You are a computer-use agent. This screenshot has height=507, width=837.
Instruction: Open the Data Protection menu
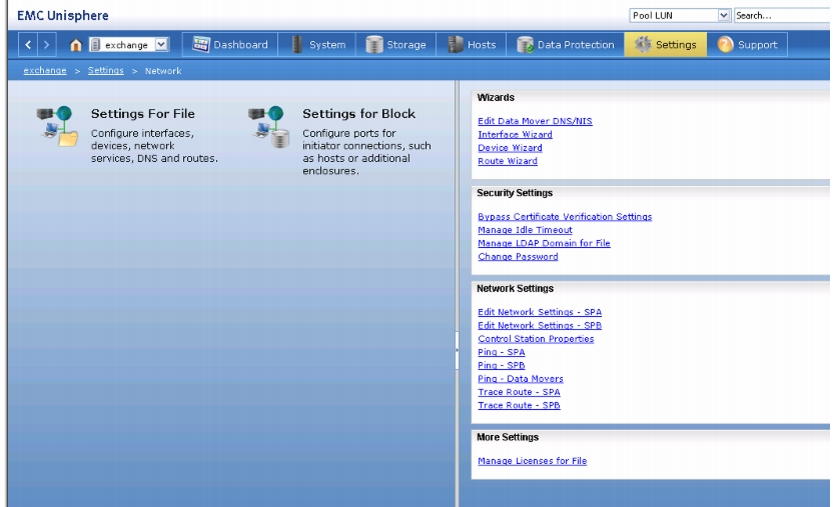tap(565, 45)
